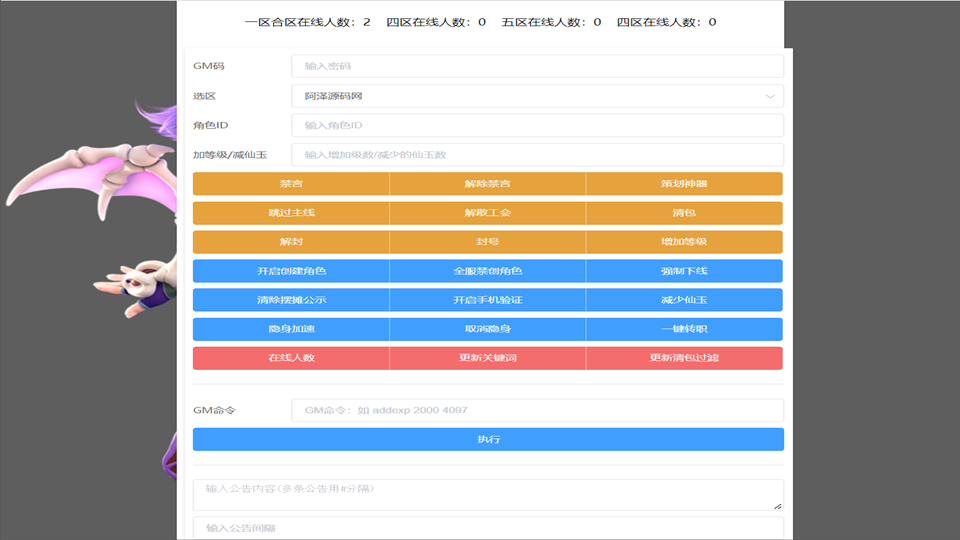Click the 全服禁创角色 button
This screenshot has height=540, width=960.
pyautogui.click(x=487, y=271)
